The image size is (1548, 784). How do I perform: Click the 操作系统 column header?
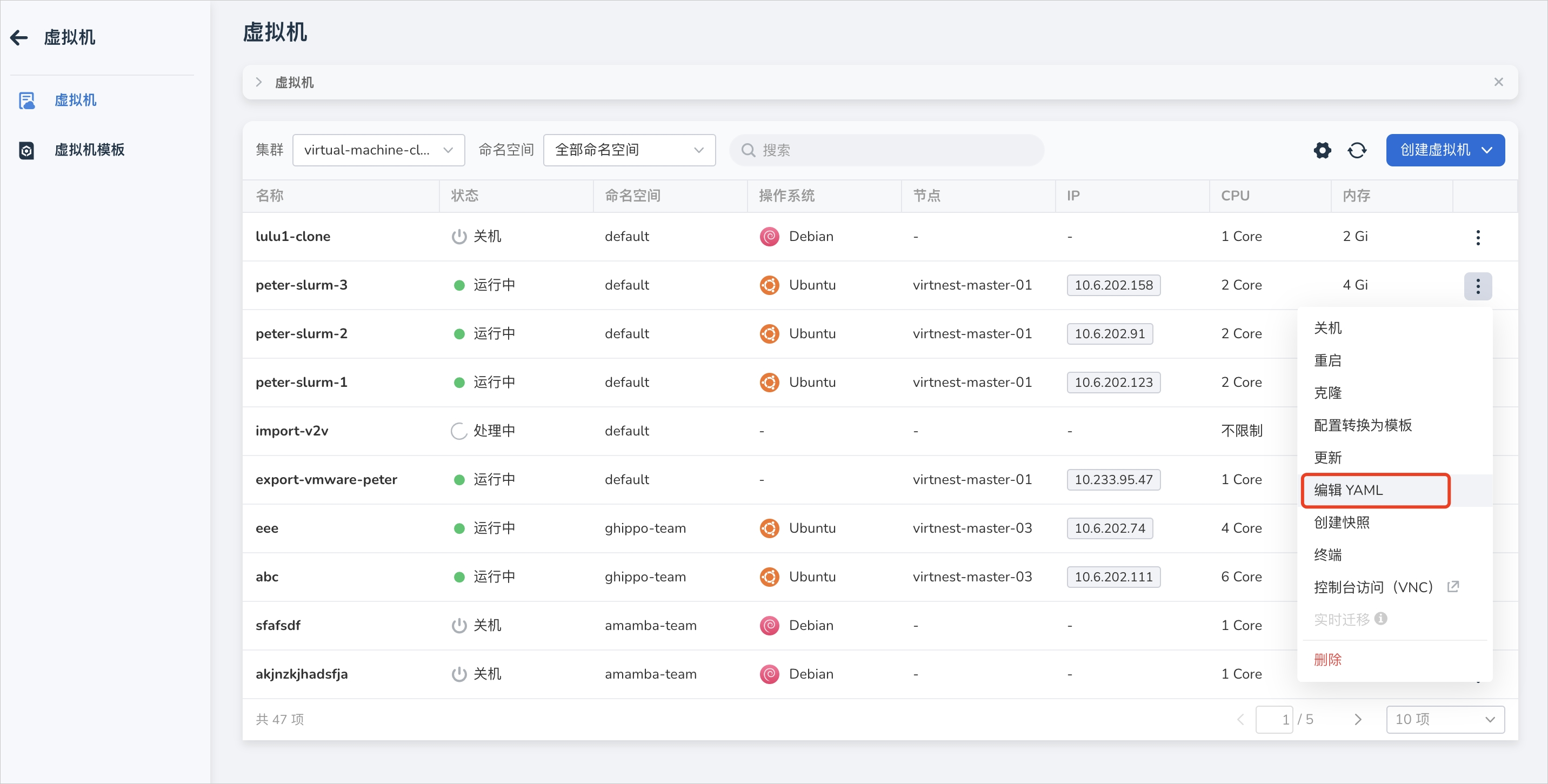click(786, 196)
